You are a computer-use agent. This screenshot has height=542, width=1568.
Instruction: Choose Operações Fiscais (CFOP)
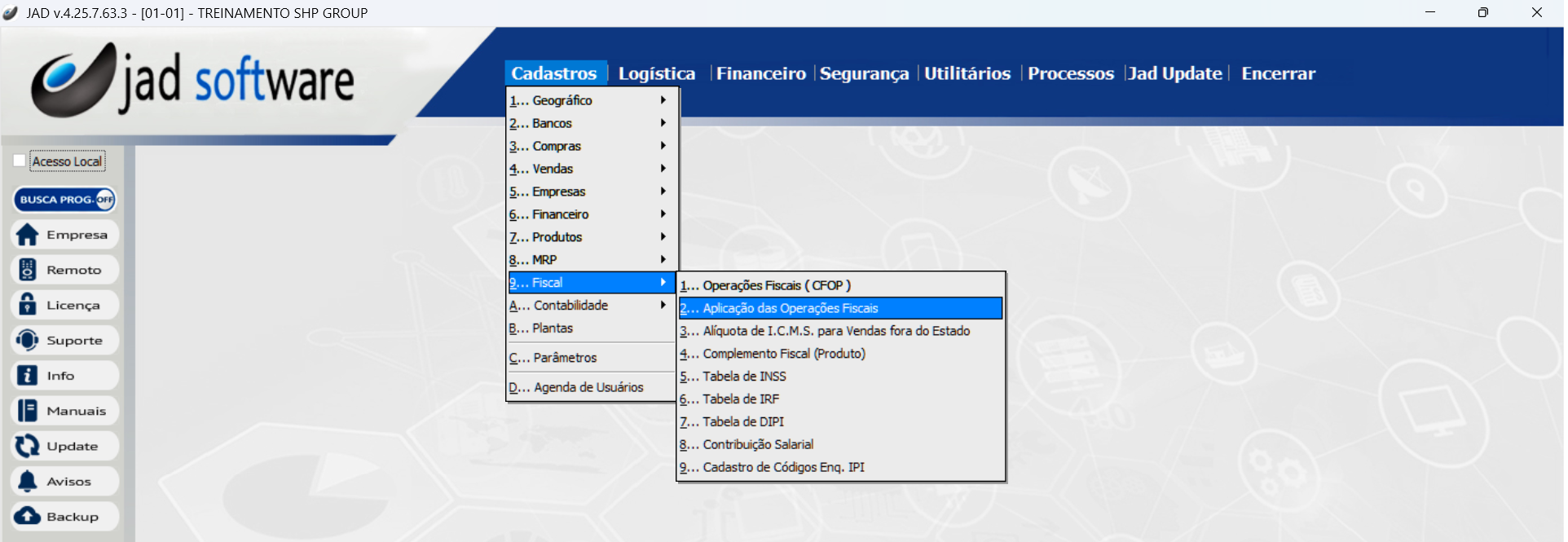[x=840, y=285]
